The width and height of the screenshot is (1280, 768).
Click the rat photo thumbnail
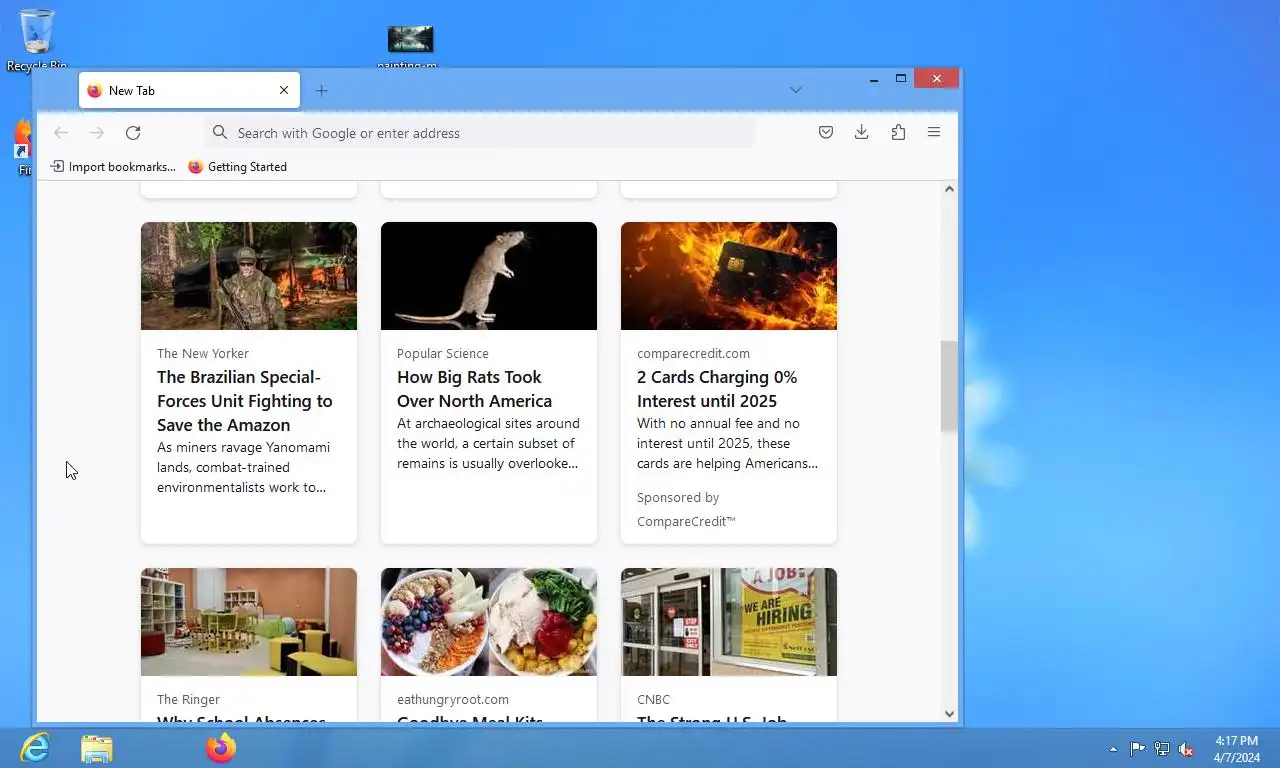[489, 276]
